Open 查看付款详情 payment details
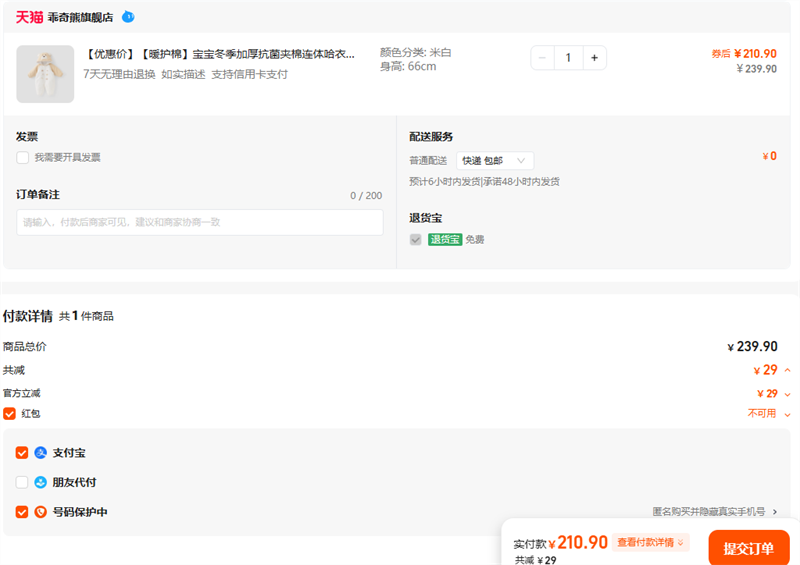Screen dimensions: 800x565 [x=651, y=542]
